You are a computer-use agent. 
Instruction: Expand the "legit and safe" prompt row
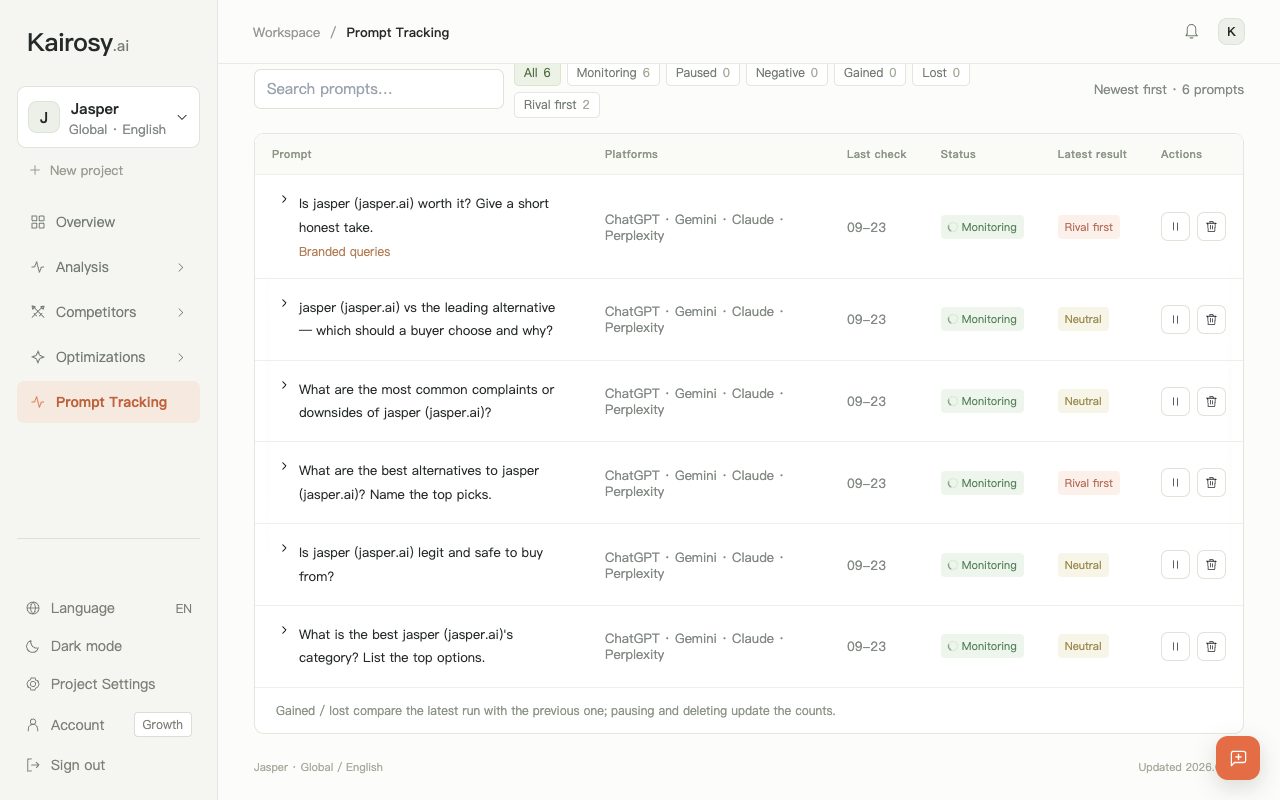click(x=284, y=548)
